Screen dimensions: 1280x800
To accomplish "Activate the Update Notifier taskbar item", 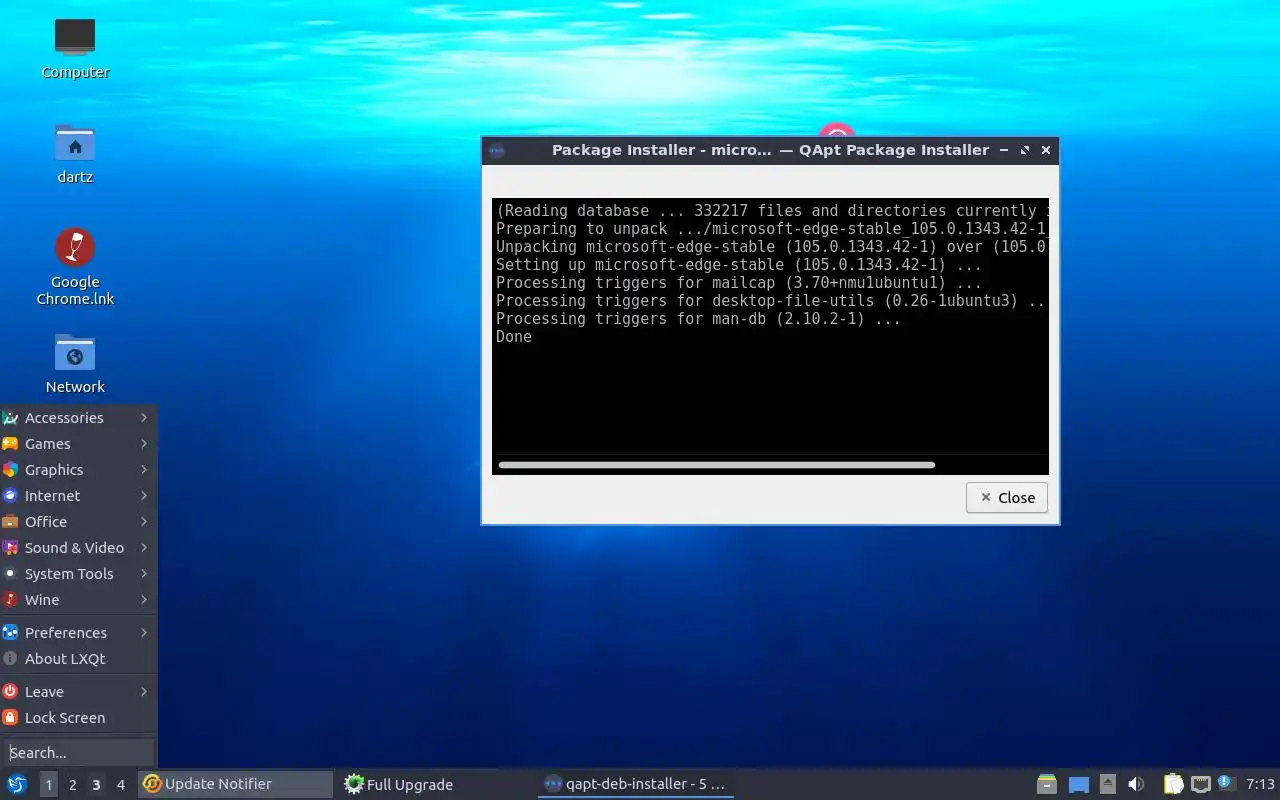I will point(236,784).
